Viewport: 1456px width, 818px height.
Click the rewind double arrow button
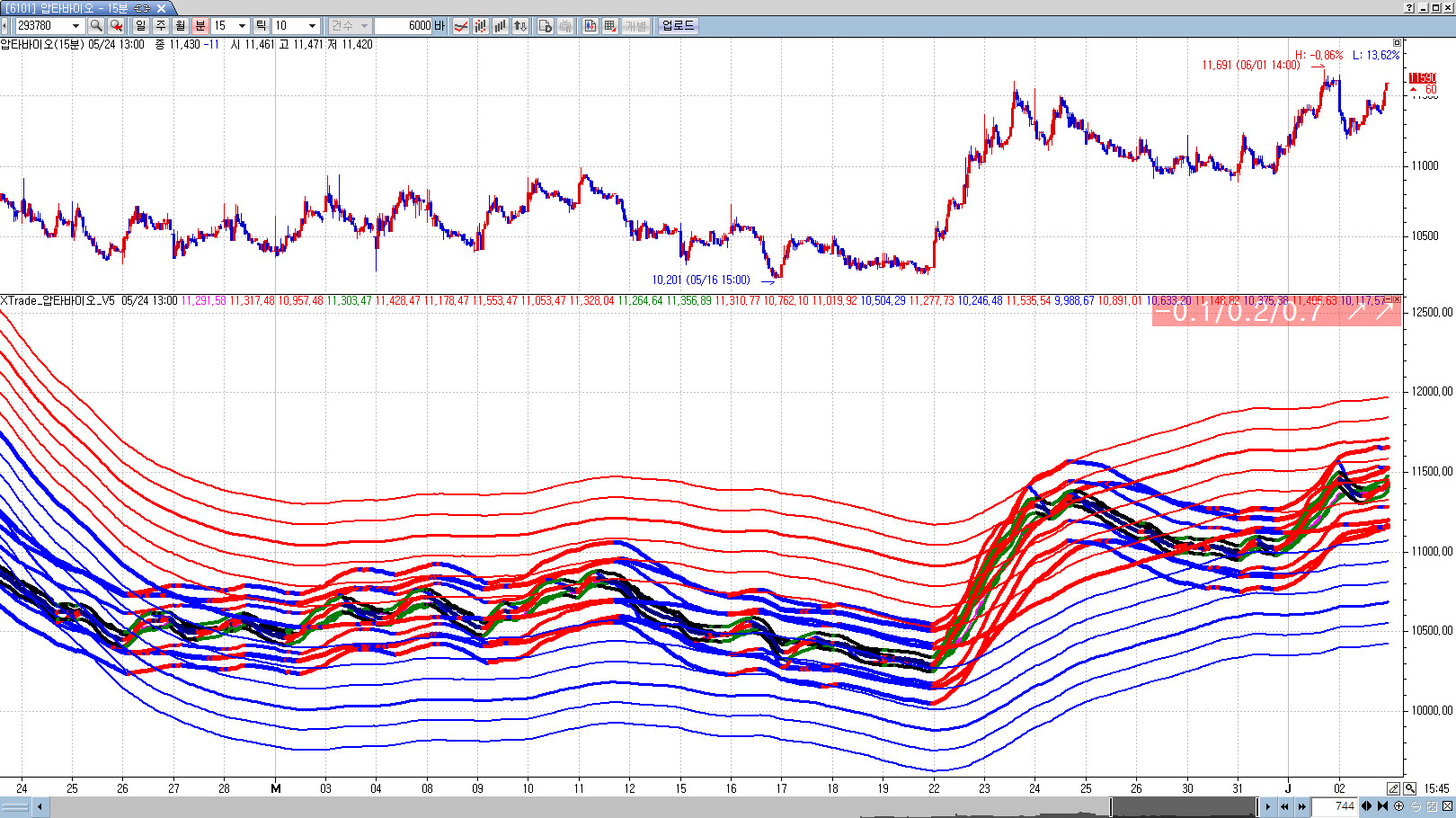1284,806
